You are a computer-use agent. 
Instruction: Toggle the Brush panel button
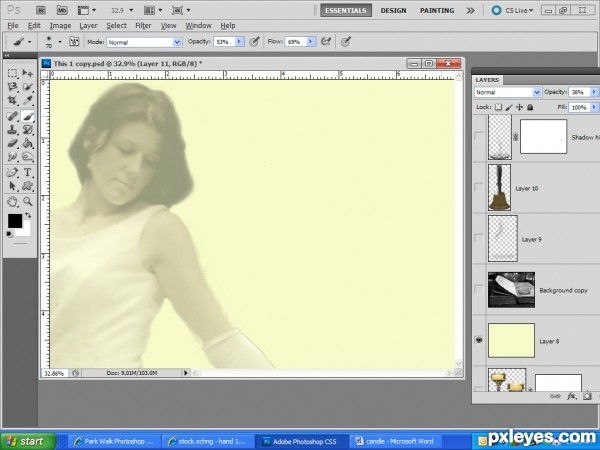pos(74,41)
